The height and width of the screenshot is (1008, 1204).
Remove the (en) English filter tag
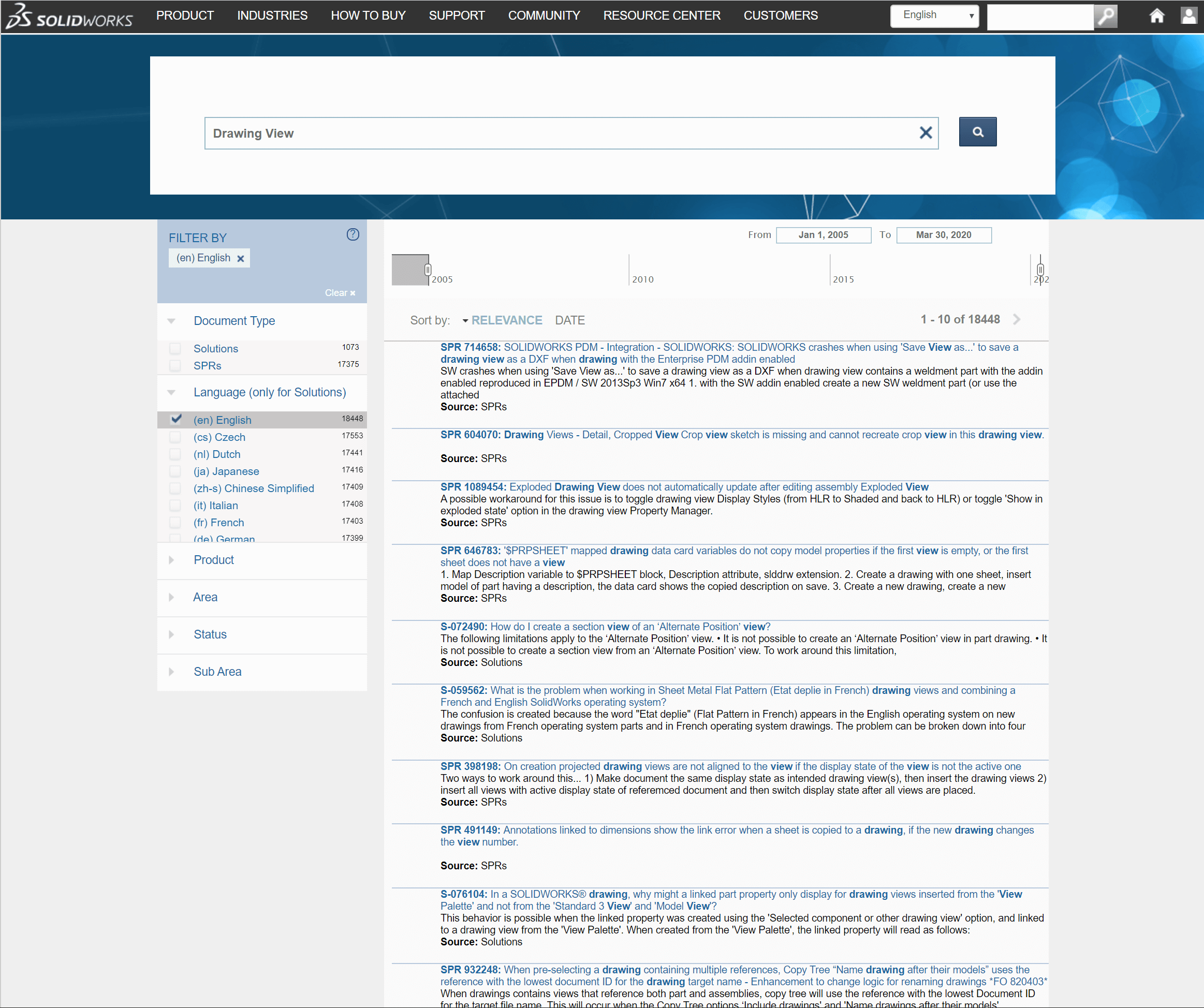click(241, 259)
